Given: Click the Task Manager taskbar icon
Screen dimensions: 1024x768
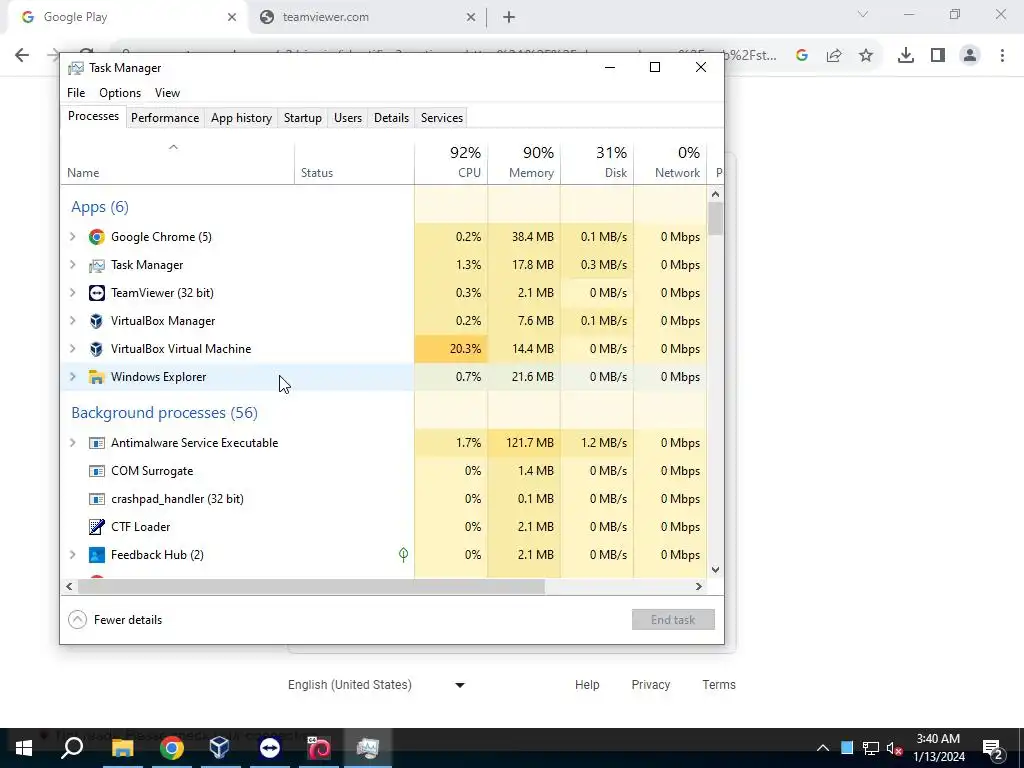Looking at the screenshot, I should [x=368, y=748].
